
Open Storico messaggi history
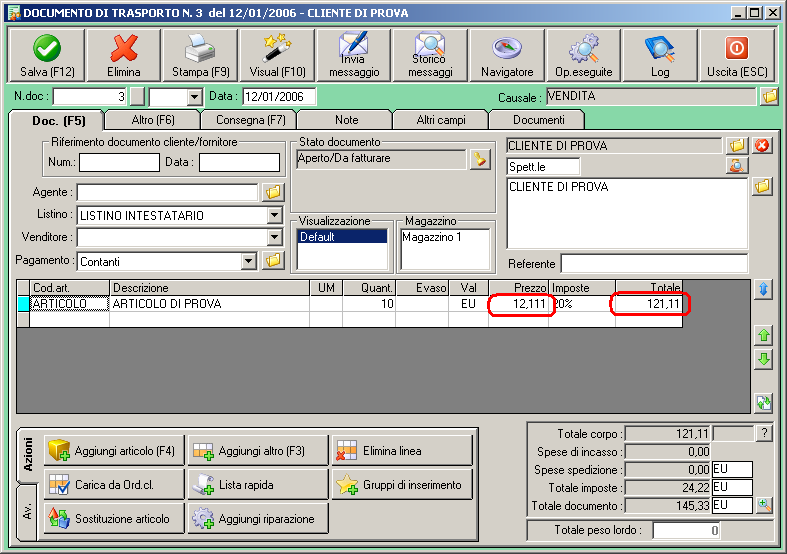tap(430, 54)
